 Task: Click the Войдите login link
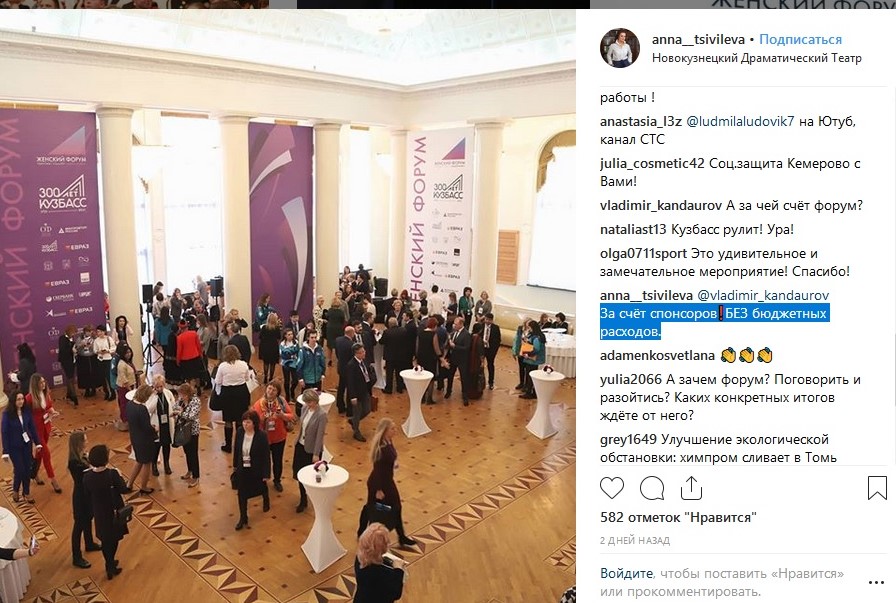(x=626, y=573)
